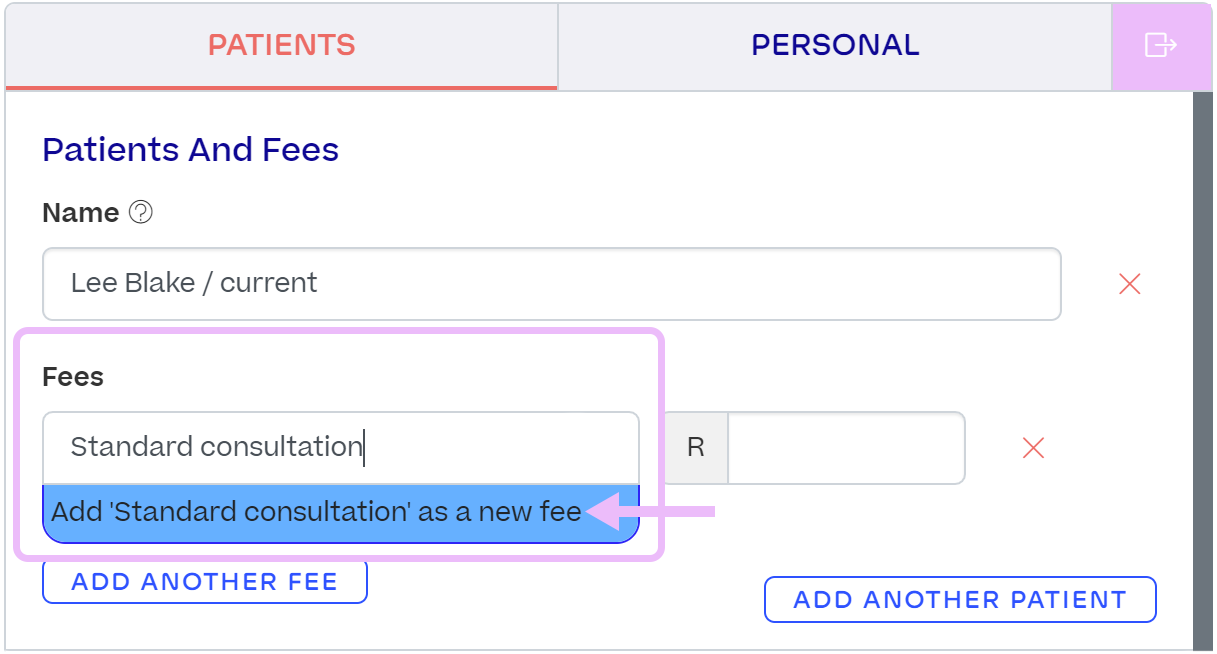Viewport: 1217px width, 654px height.
Task: Click into the fee amount field after R
Action: coord(846,448)
